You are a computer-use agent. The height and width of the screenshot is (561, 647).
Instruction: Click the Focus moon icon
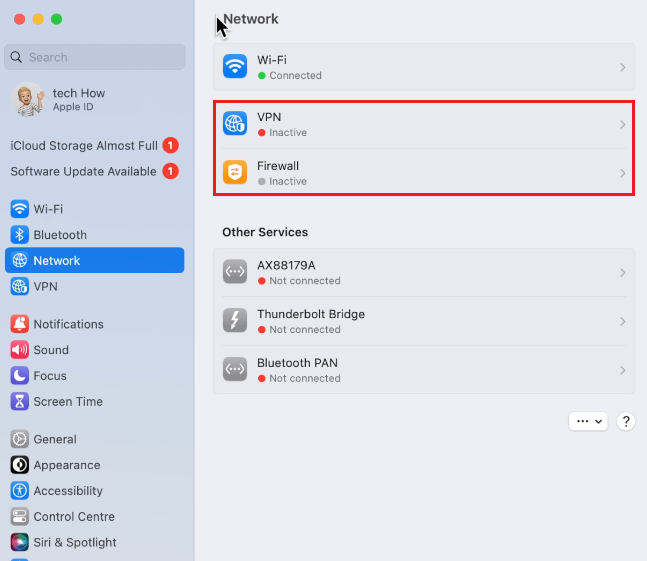point(19,375)
